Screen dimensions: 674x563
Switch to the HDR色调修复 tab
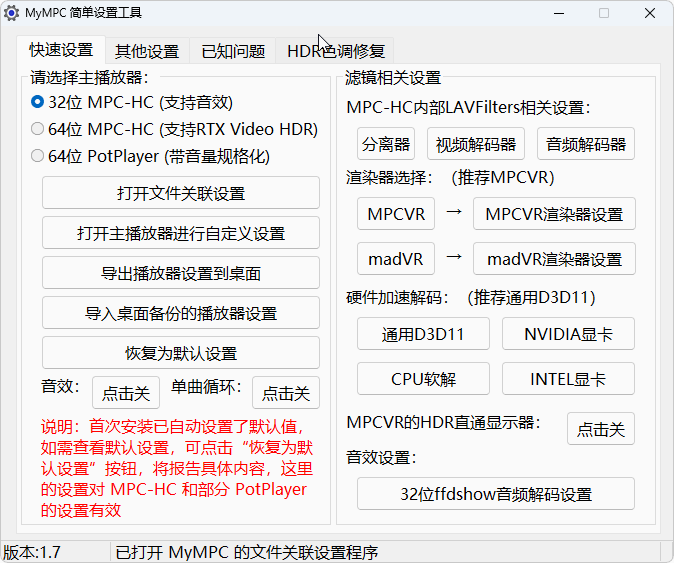coord(335,52)
